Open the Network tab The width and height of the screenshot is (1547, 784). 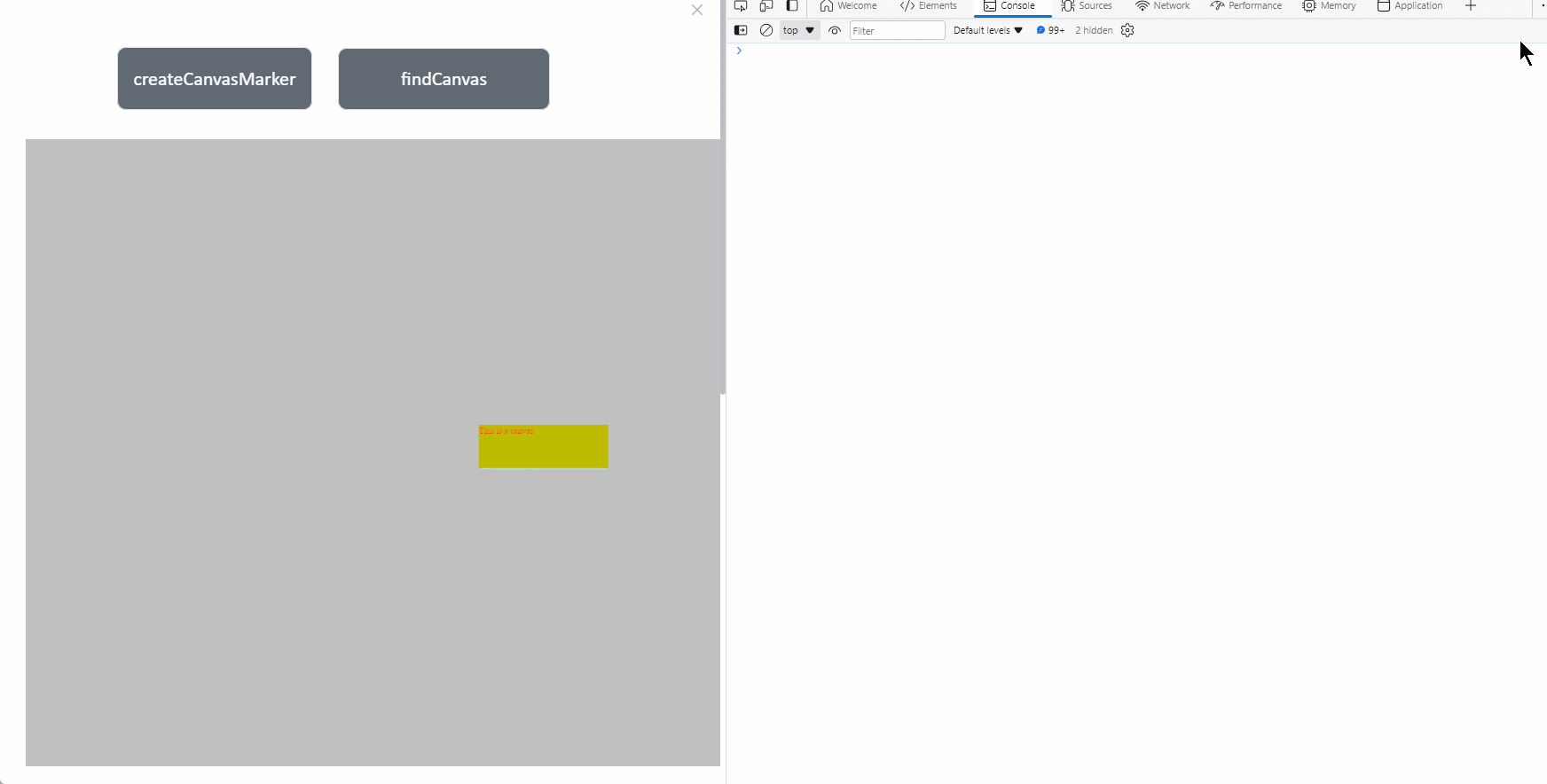[1163, 6]
